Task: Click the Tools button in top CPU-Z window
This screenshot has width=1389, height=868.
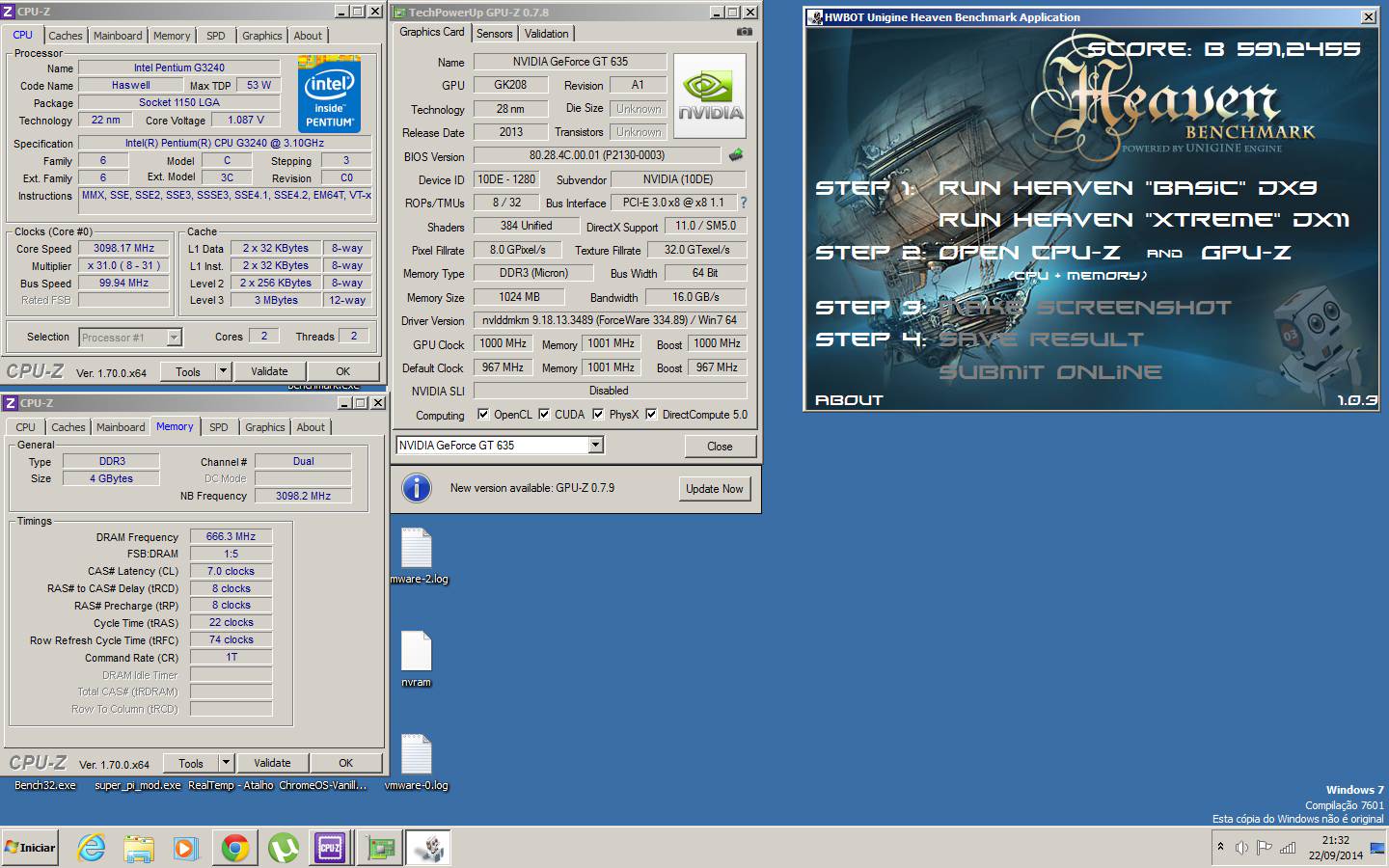Action: (188, 371)
